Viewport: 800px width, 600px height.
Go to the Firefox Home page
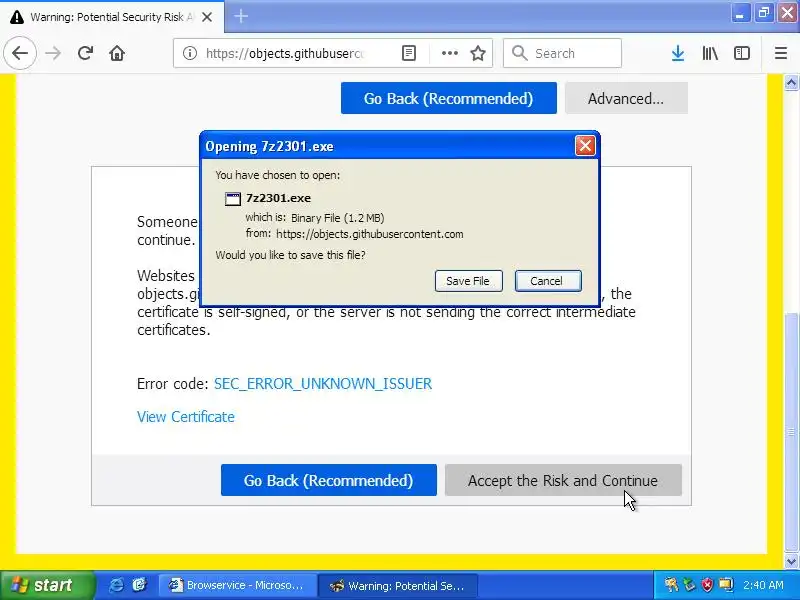117,53
